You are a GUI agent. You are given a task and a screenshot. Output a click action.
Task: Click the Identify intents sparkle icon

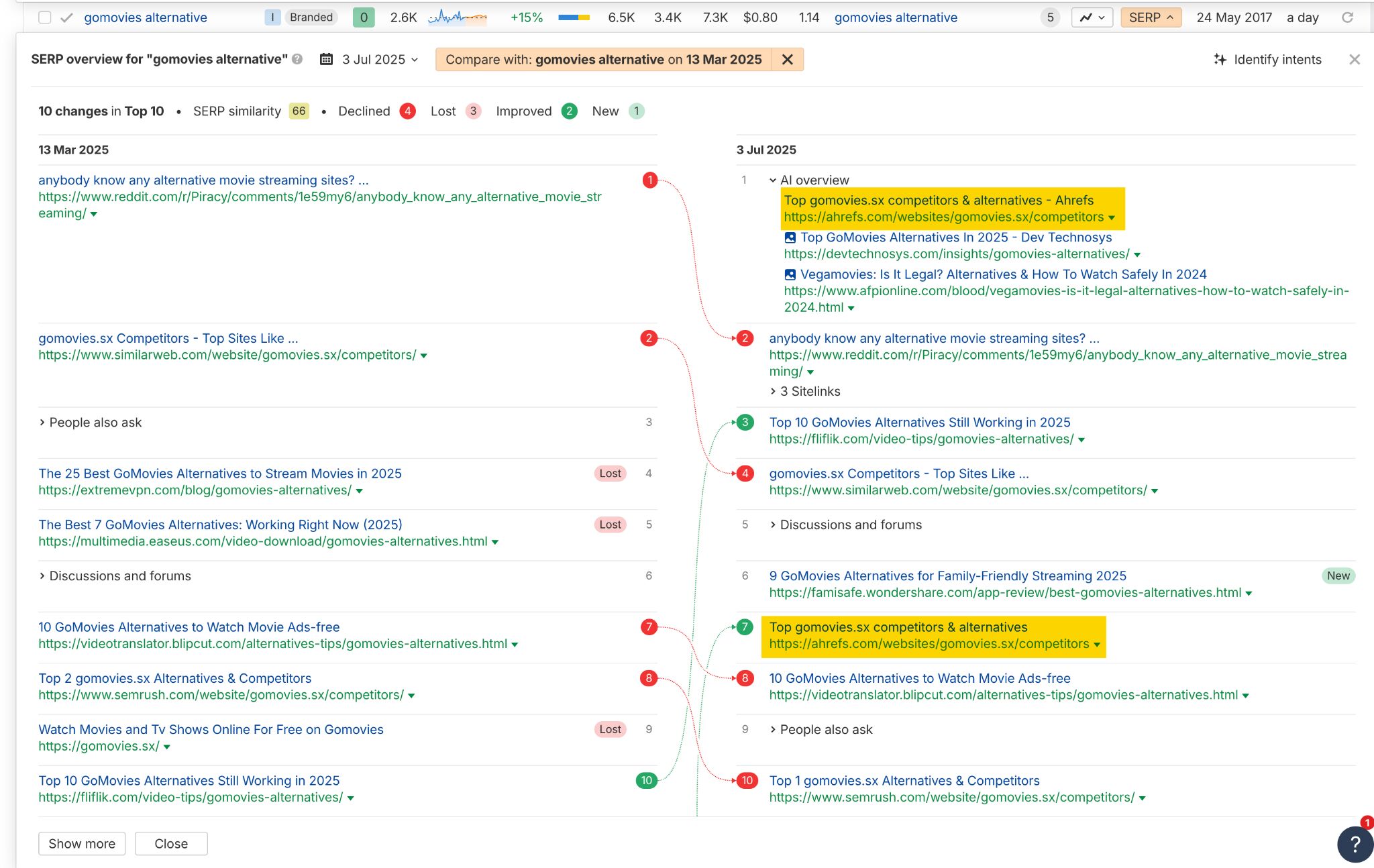tap(1220, 59)
